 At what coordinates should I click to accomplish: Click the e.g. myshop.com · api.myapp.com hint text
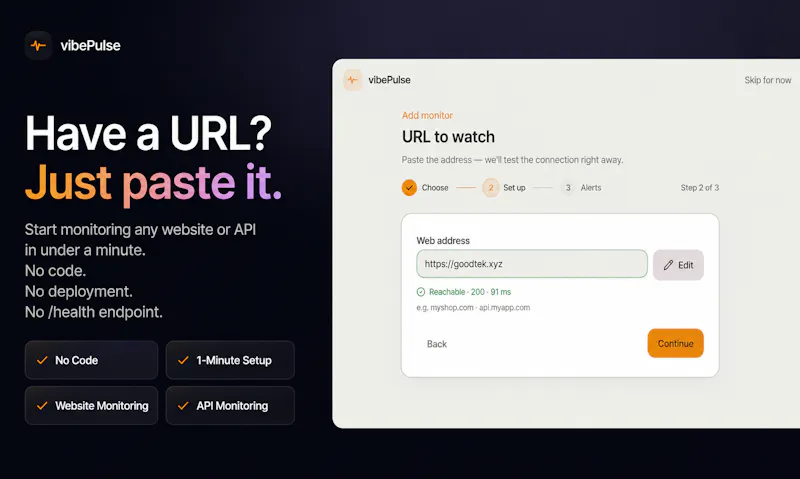[473, 308]
